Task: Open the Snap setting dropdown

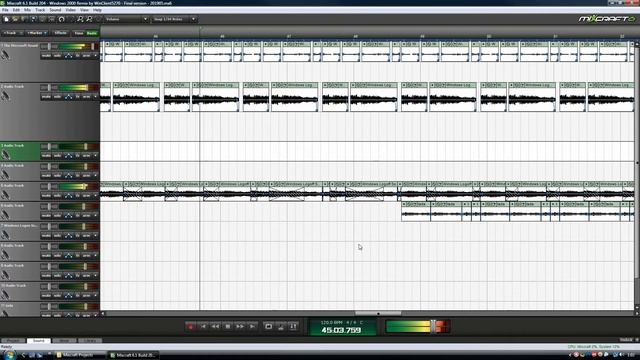Action: pos(174,19)
